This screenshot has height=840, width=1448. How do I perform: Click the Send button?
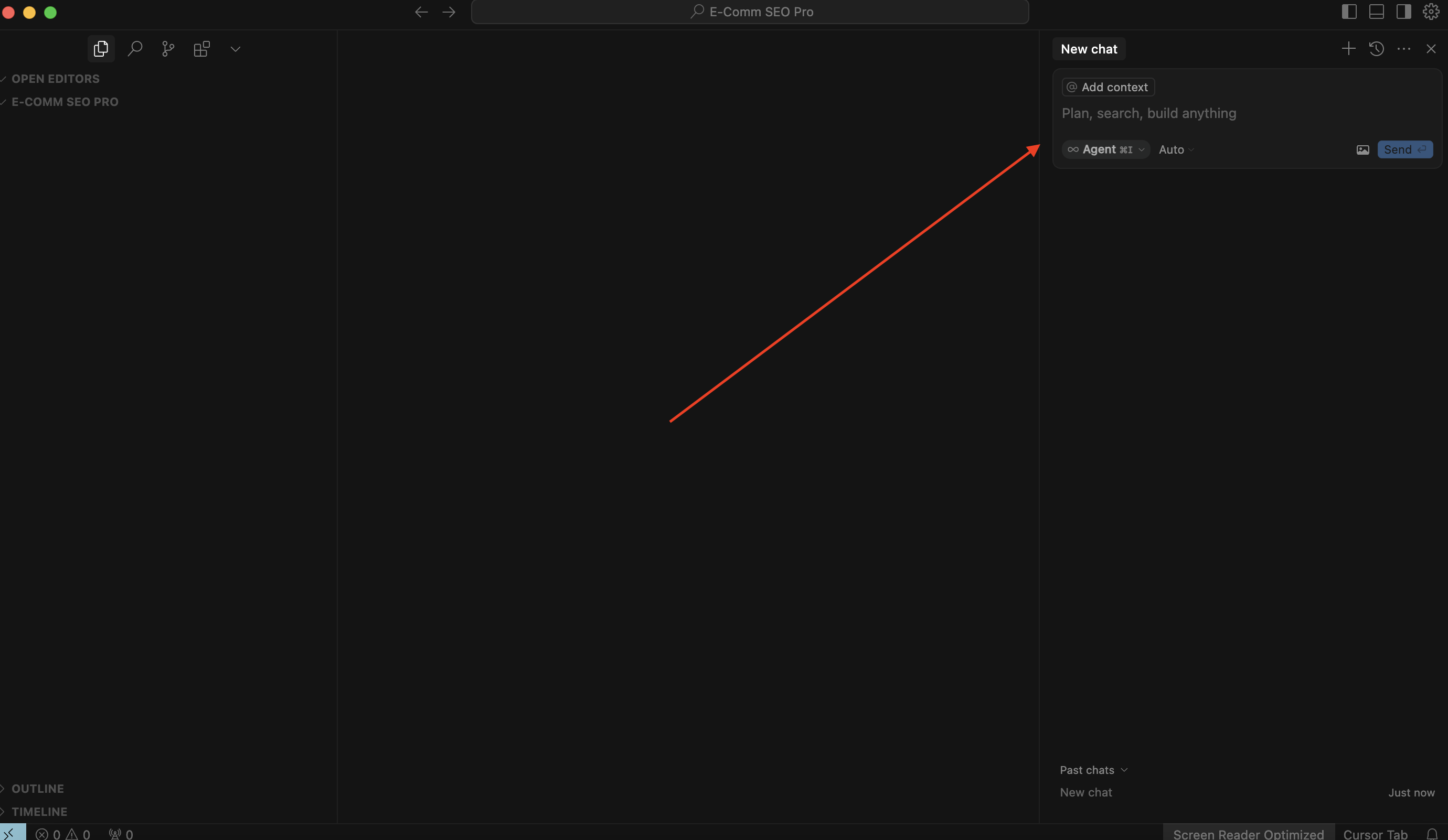[x=1404, y=150]
